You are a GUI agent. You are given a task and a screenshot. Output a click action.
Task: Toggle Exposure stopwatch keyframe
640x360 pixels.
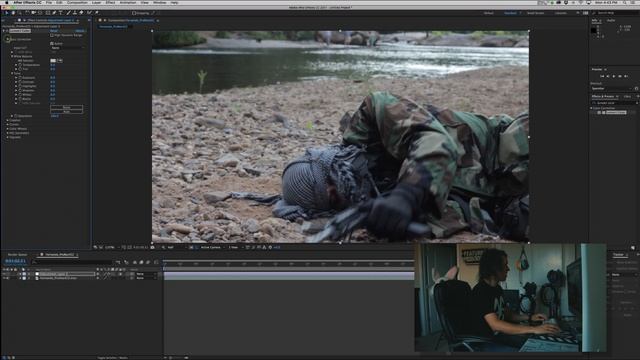pos(20,78)
